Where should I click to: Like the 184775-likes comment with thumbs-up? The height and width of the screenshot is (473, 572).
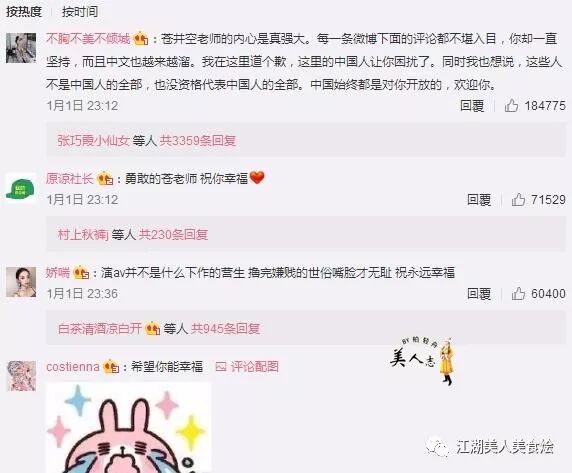511,105
